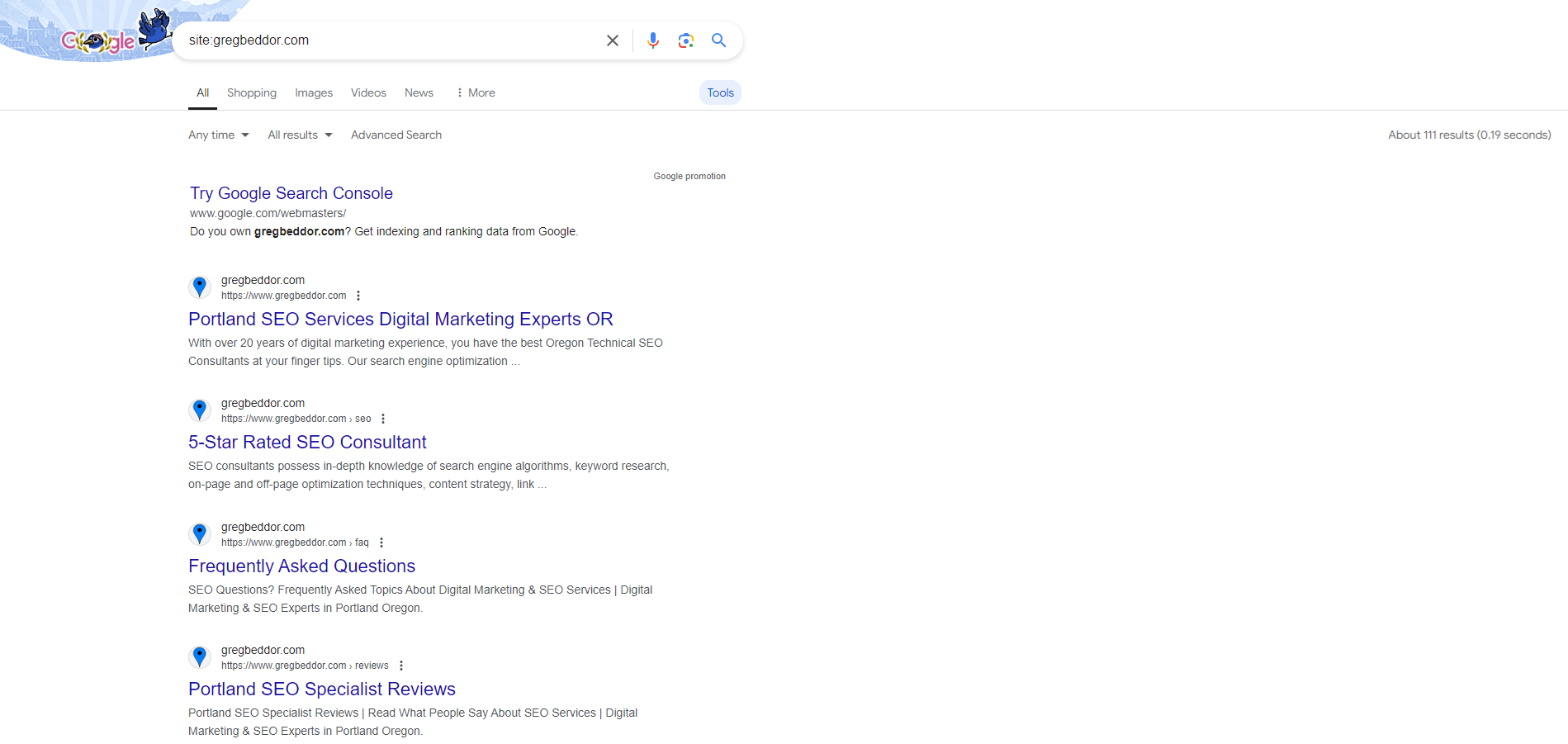Click favicon of Frequently Asked Questions result
The width and height of the screenshot is (1568, 744).
click(x=200, y=534)
